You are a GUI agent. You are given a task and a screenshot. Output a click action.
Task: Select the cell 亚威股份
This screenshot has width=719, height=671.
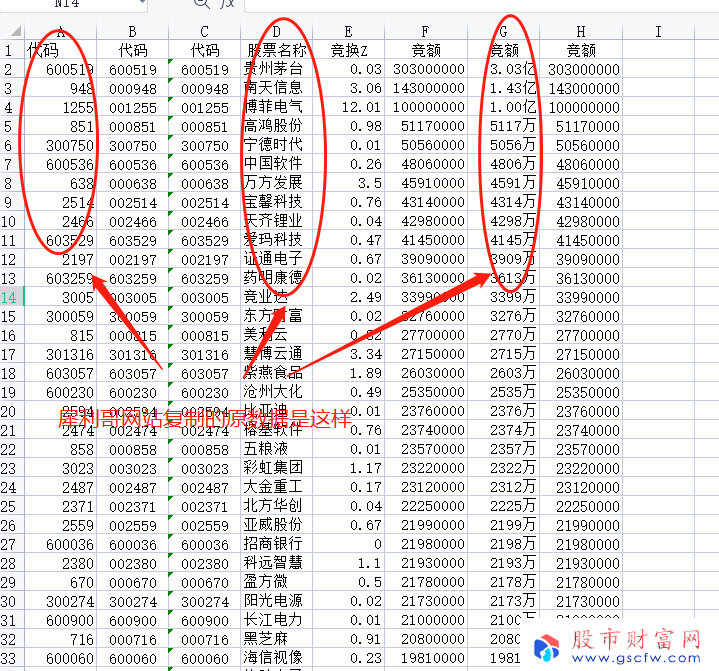[277, 526]
